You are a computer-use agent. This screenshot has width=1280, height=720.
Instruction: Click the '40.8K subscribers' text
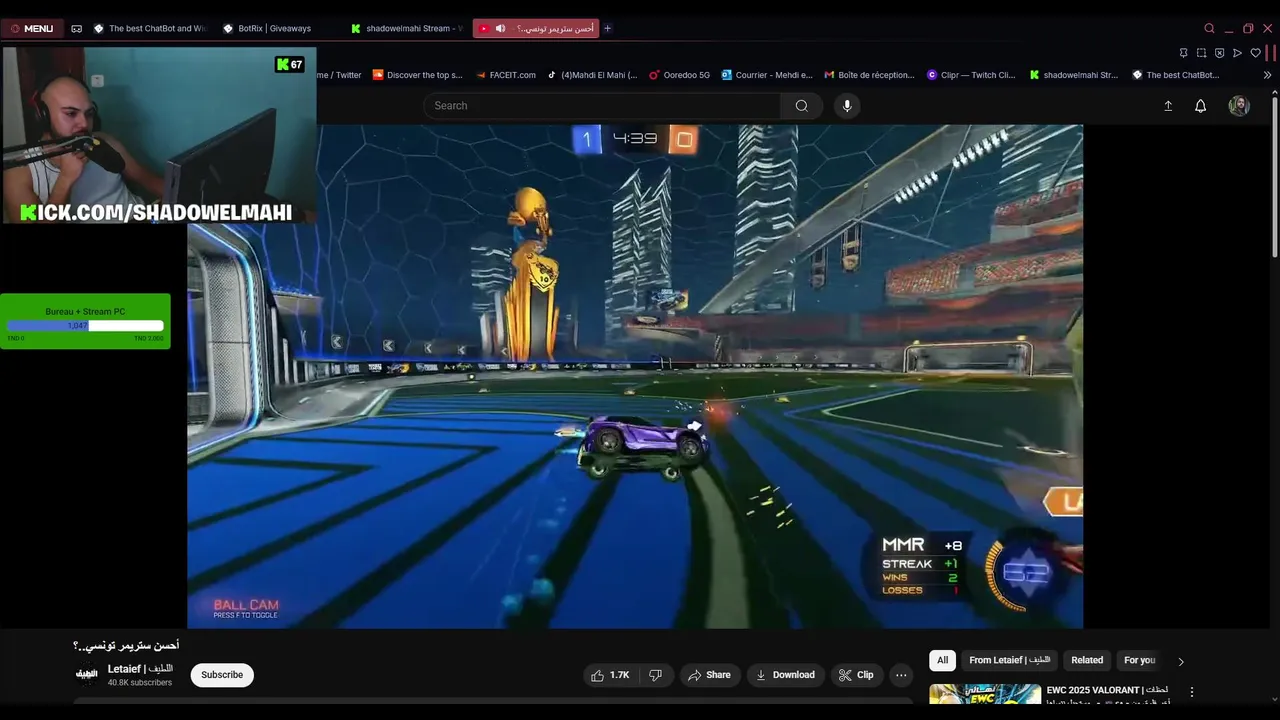[x=140, y=683]
